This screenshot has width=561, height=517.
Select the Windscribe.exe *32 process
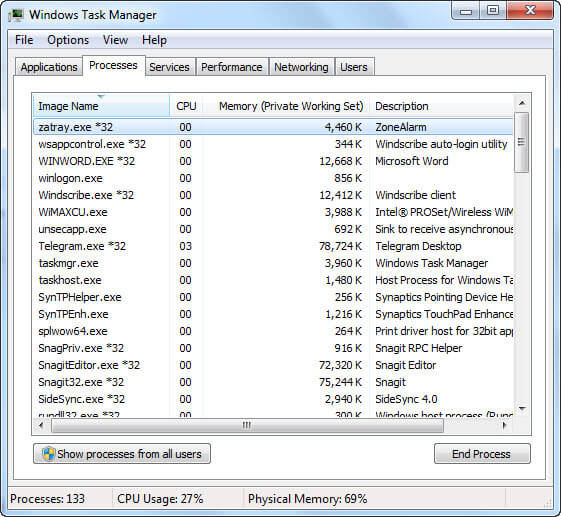coord(273,195)
